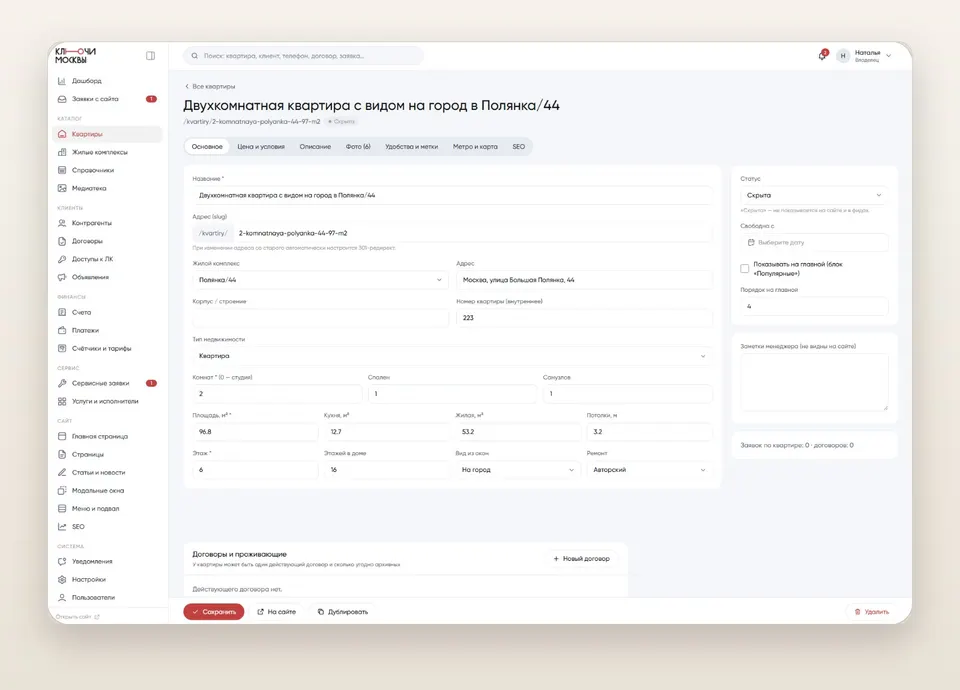Open Сервисные заявки in the sidebar
Viewport: 960px width, 690px height.
107,383
